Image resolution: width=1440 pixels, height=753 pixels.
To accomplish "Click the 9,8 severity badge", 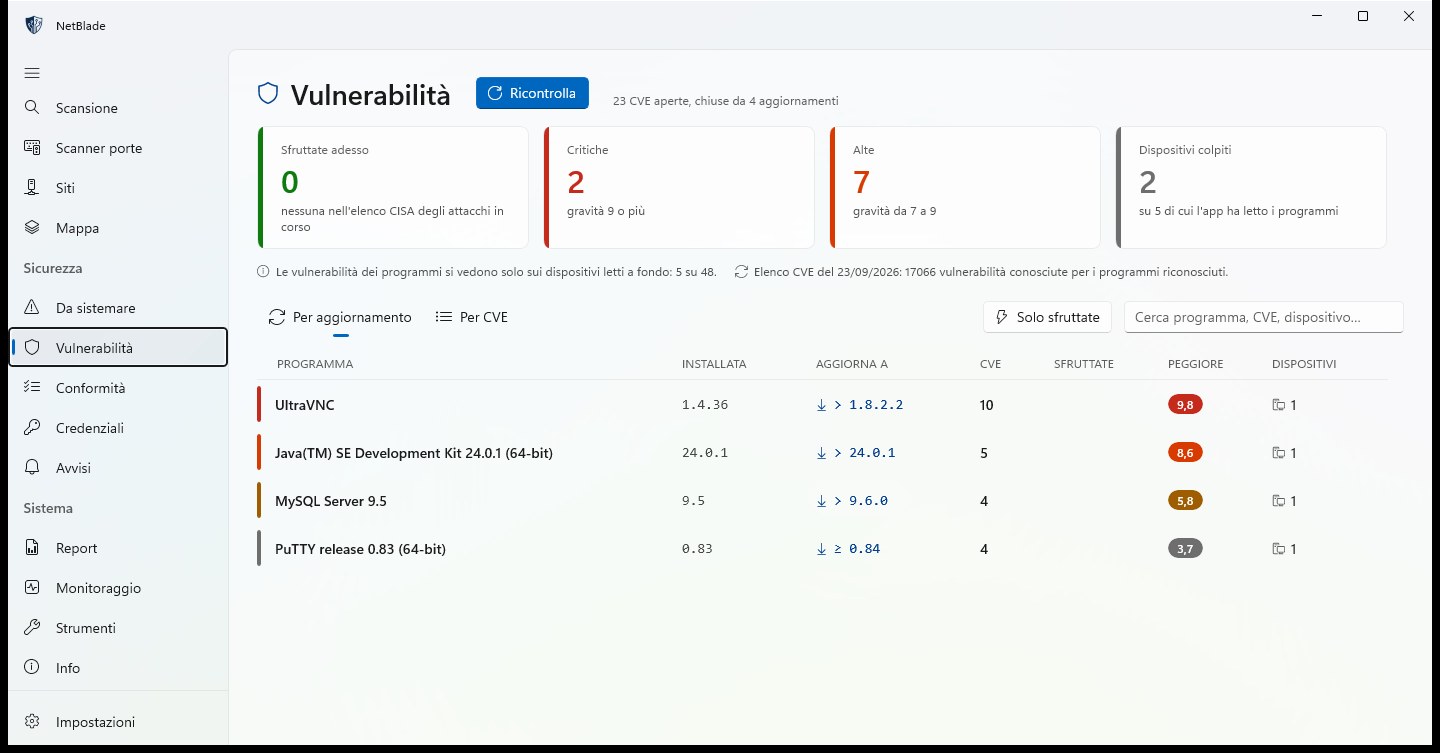I will click(1185, 405).
